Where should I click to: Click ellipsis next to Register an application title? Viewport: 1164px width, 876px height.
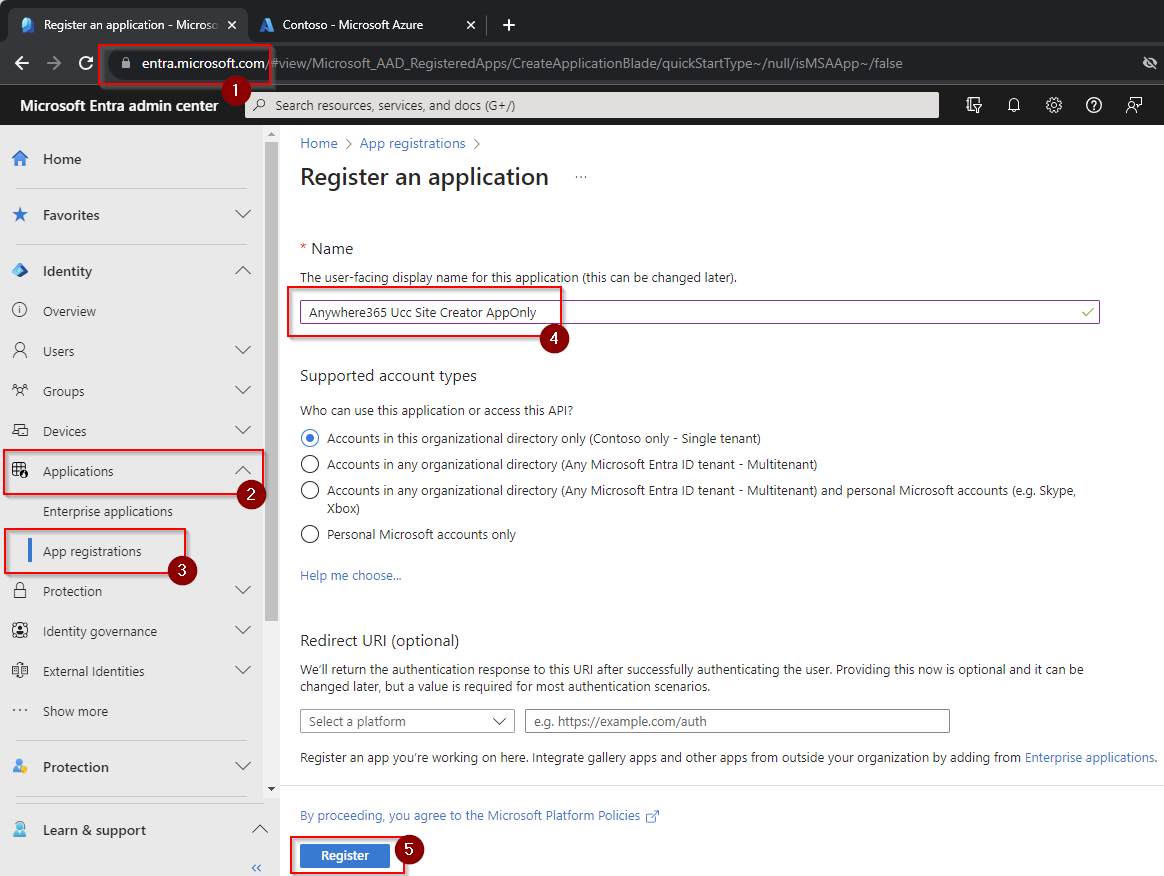[581, 177]
